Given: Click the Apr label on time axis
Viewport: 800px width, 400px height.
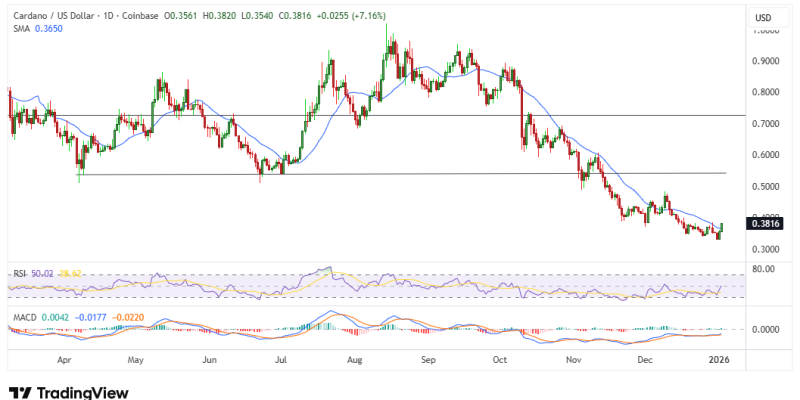Looking at the screenshot, I should pyautogui.click(x=64, y=357).
